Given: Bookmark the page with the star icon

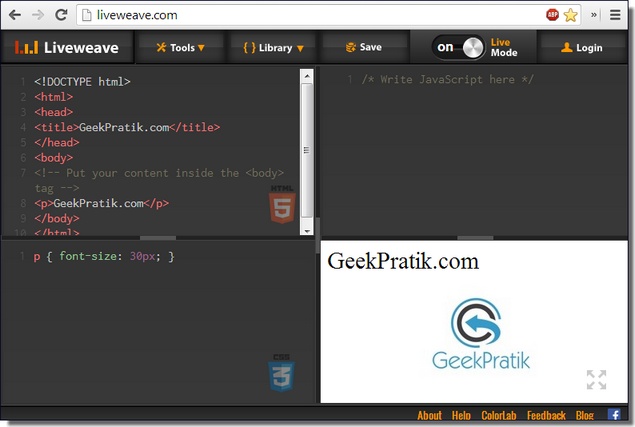Looking at the screenshot, I should [x=571, y=15].
